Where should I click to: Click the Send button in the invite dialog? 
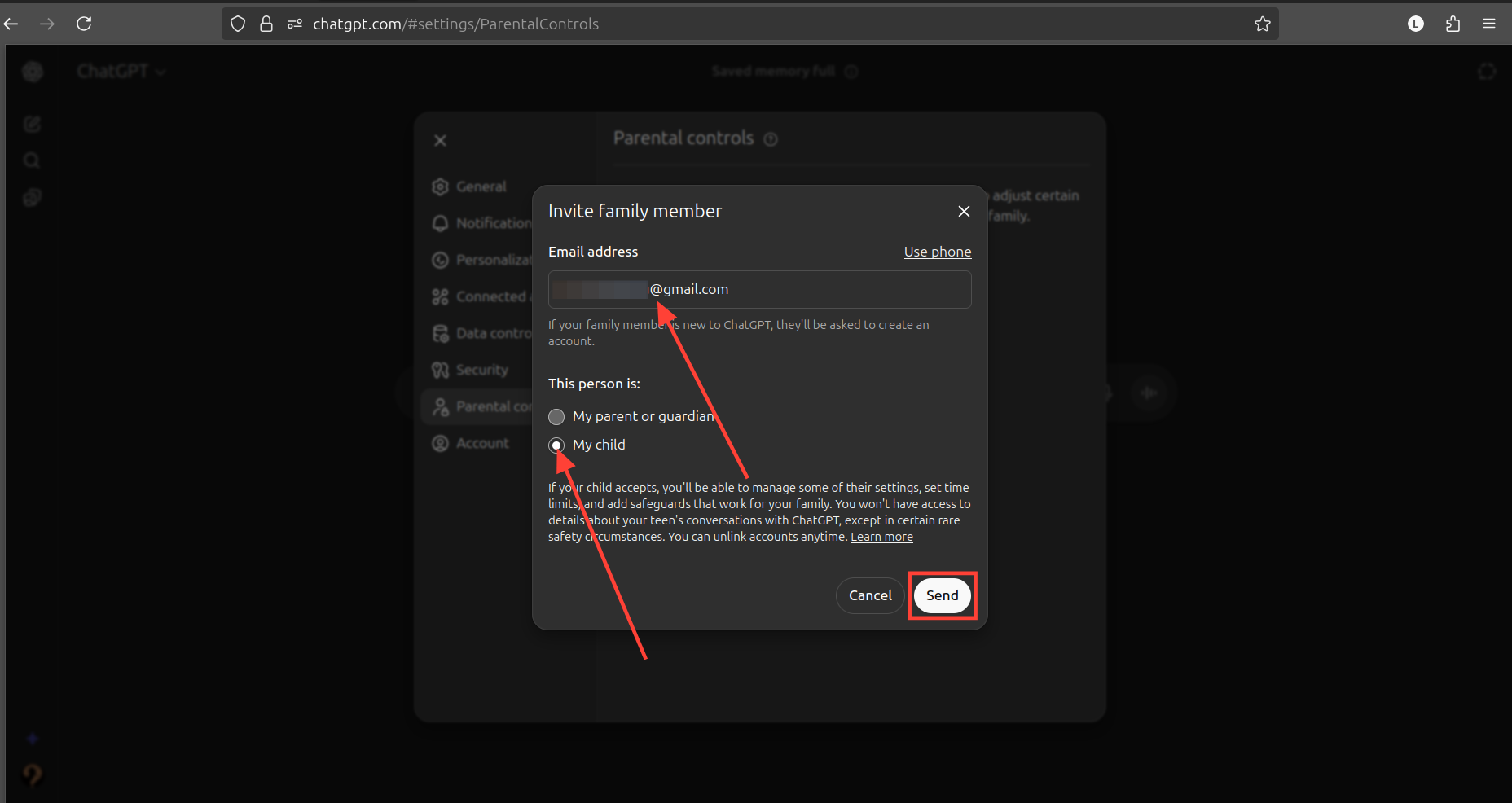tap(942, 595)
